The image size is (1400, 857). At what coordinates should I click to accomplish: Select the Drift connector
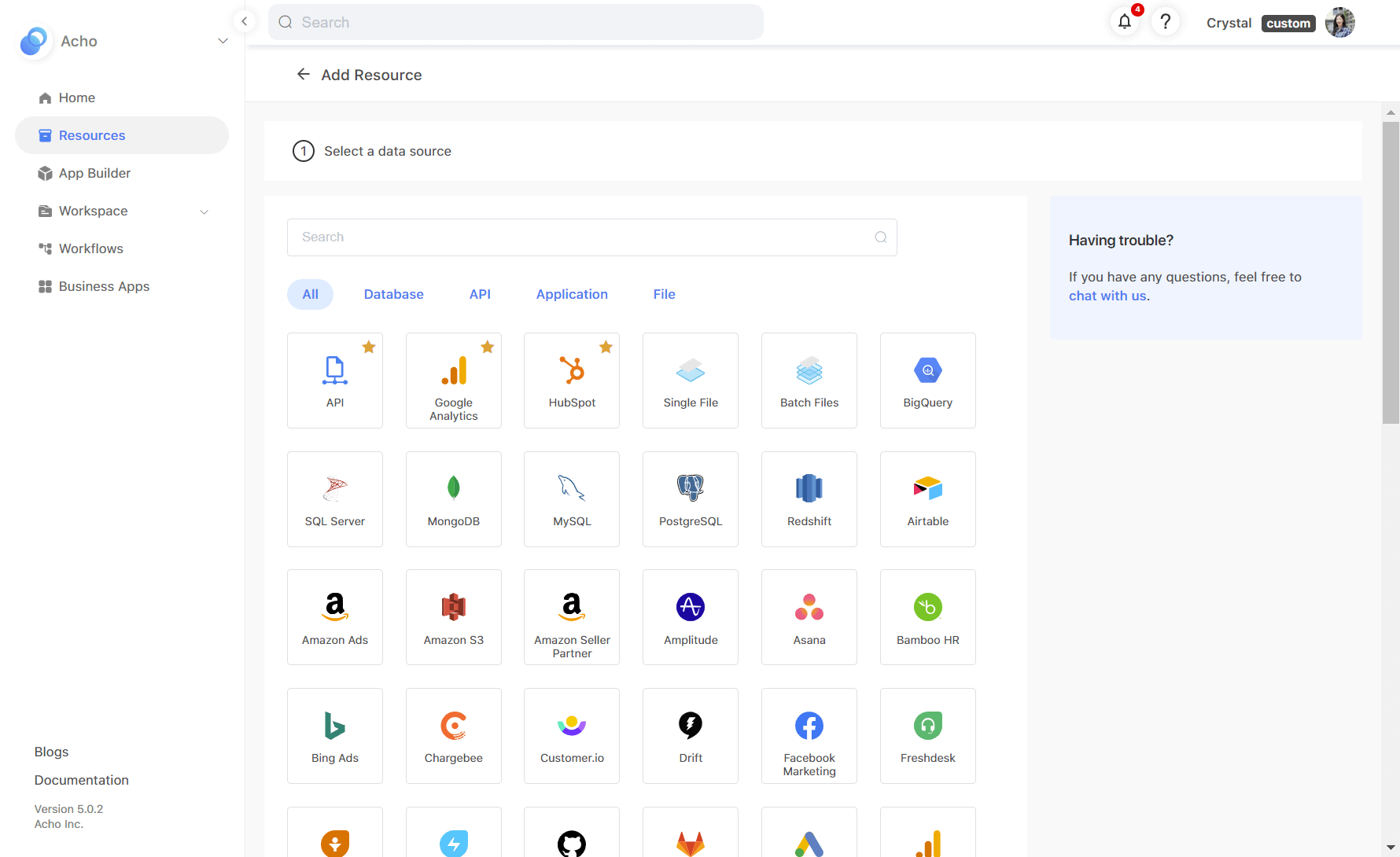[x=691, y=736]
